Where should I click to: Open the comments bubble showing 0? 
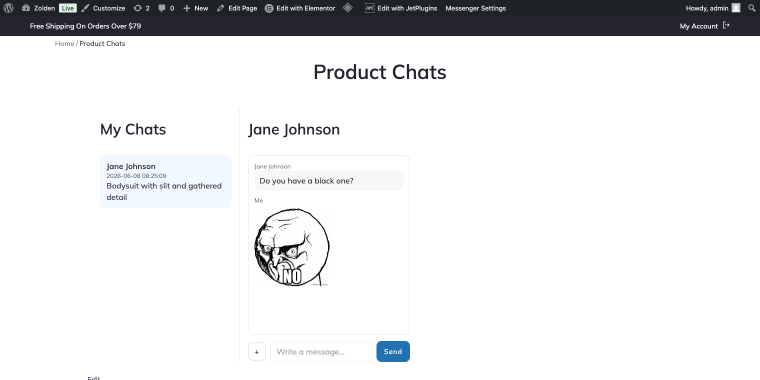166,8
